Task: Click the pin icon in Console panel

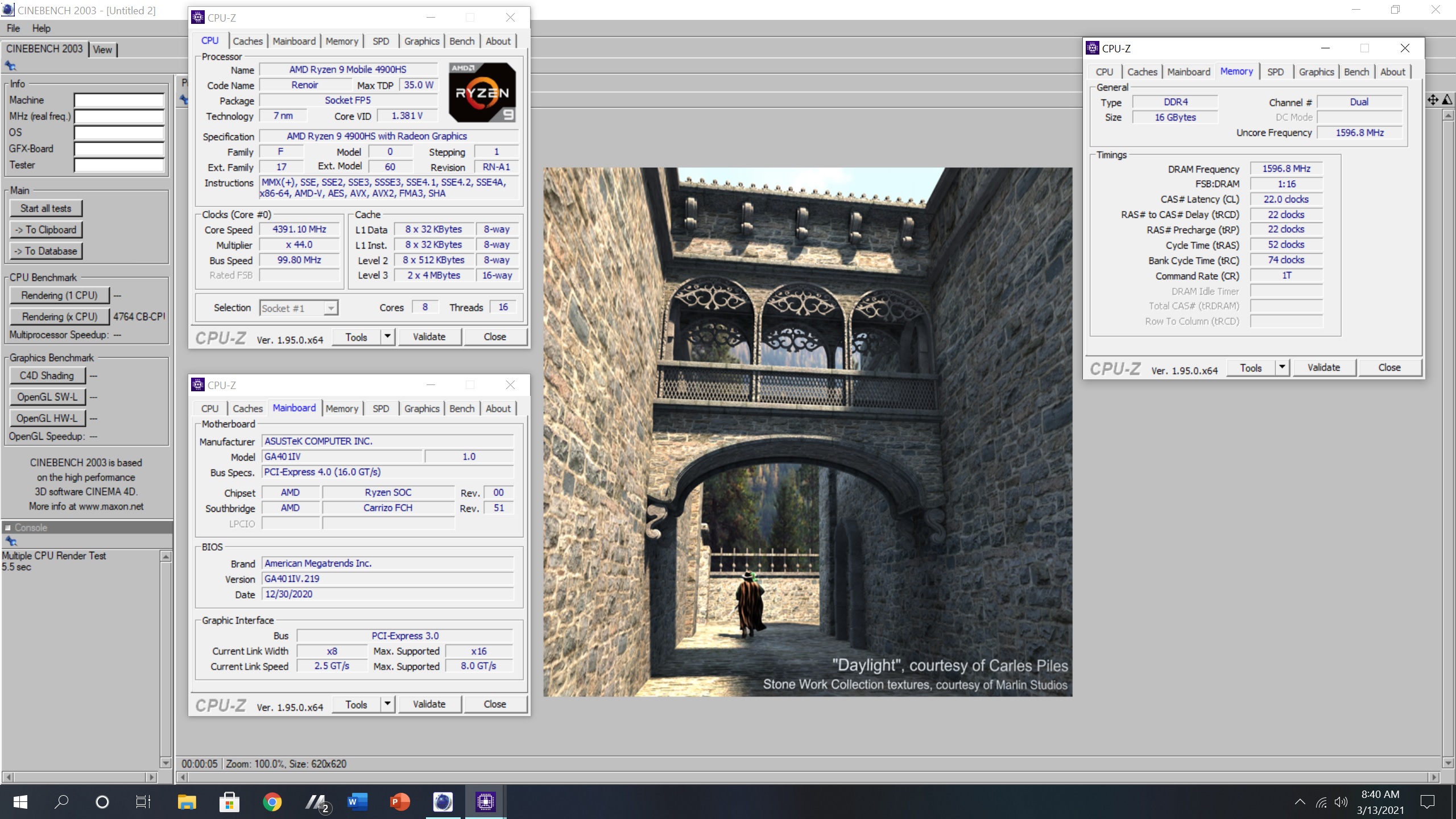Action: point(10,541)
